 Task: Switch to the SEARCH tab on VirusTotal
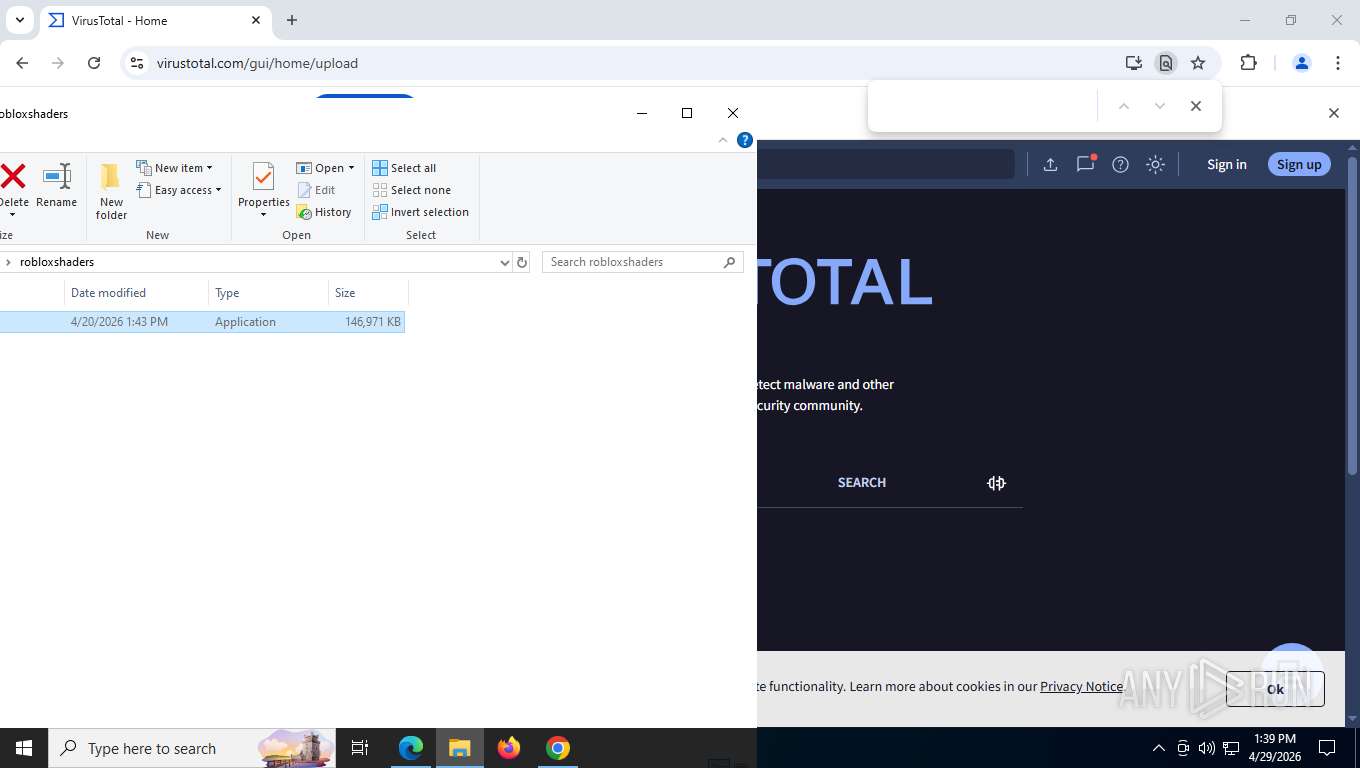[x=862, y=482]
